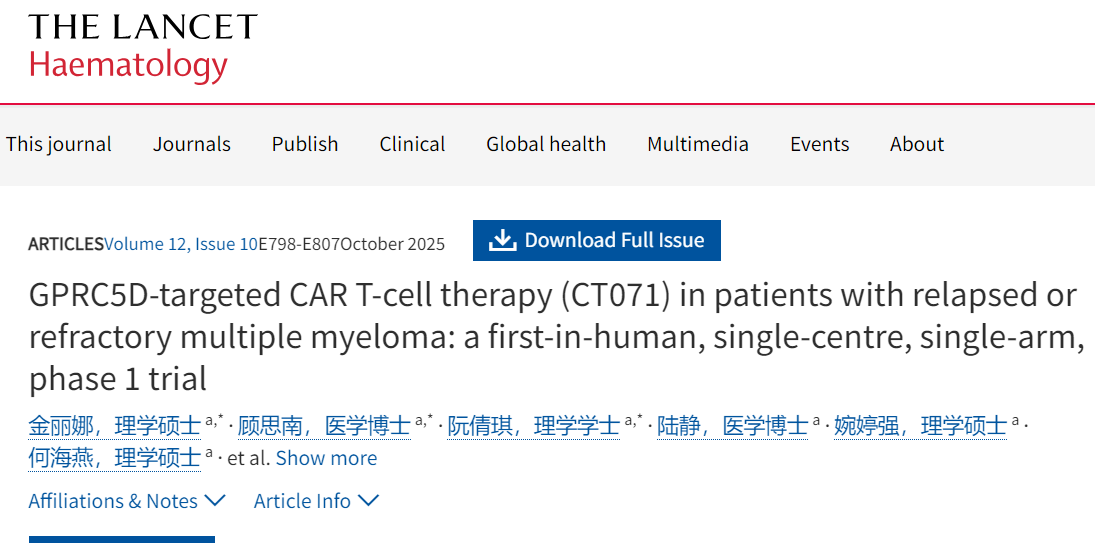
Task: Expand the Affiliations & Notes chevron
Action: 215,500
